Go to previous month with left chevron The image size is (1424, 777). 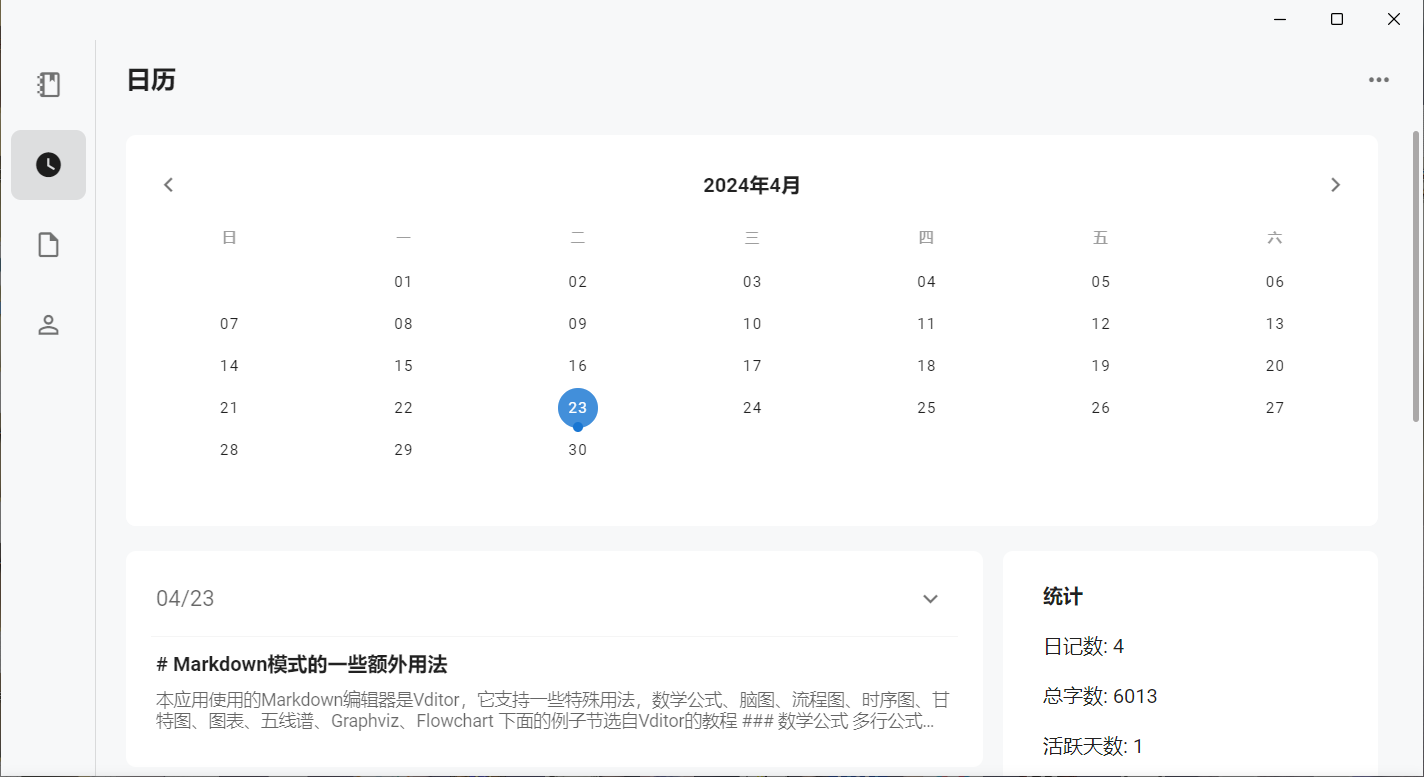coord(168,185)
